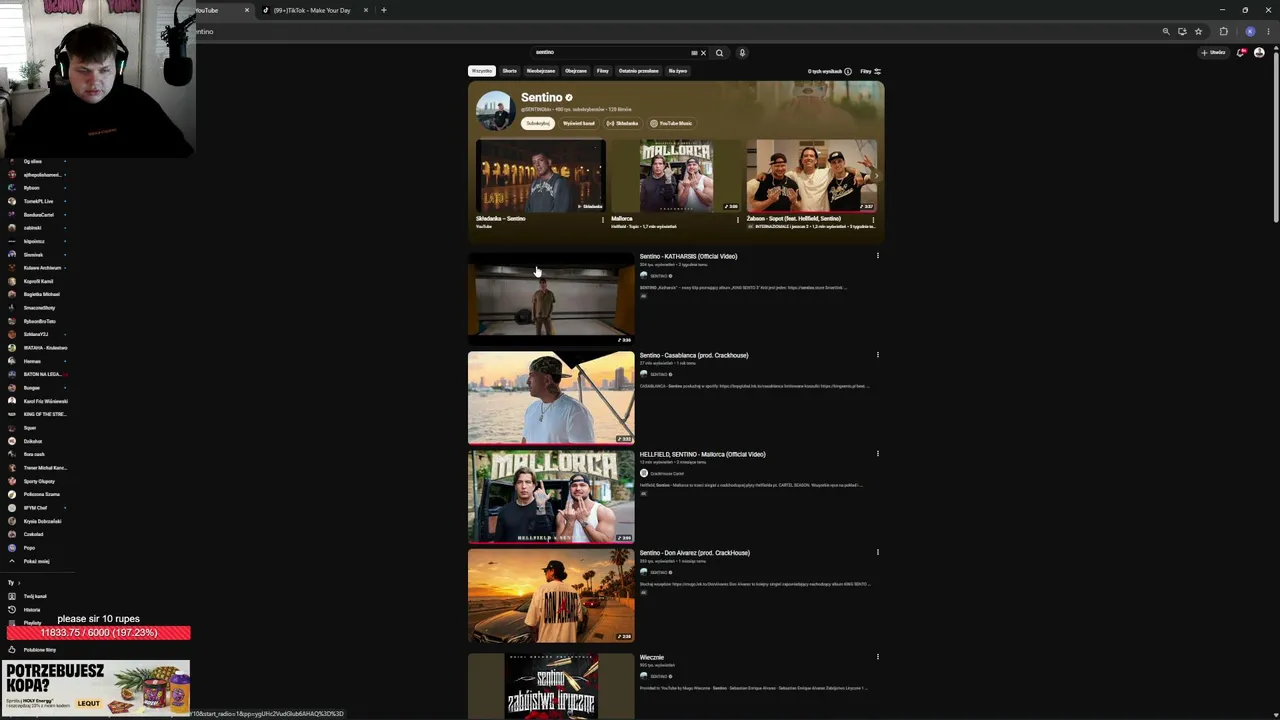
Task: Open the Rybson subscription channel
Action: point(30,188)
